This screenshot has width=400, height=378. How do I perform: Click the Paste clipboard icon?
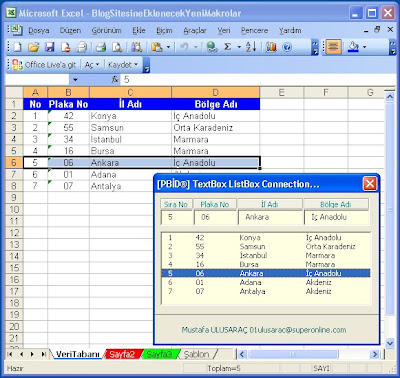(157, 47)
